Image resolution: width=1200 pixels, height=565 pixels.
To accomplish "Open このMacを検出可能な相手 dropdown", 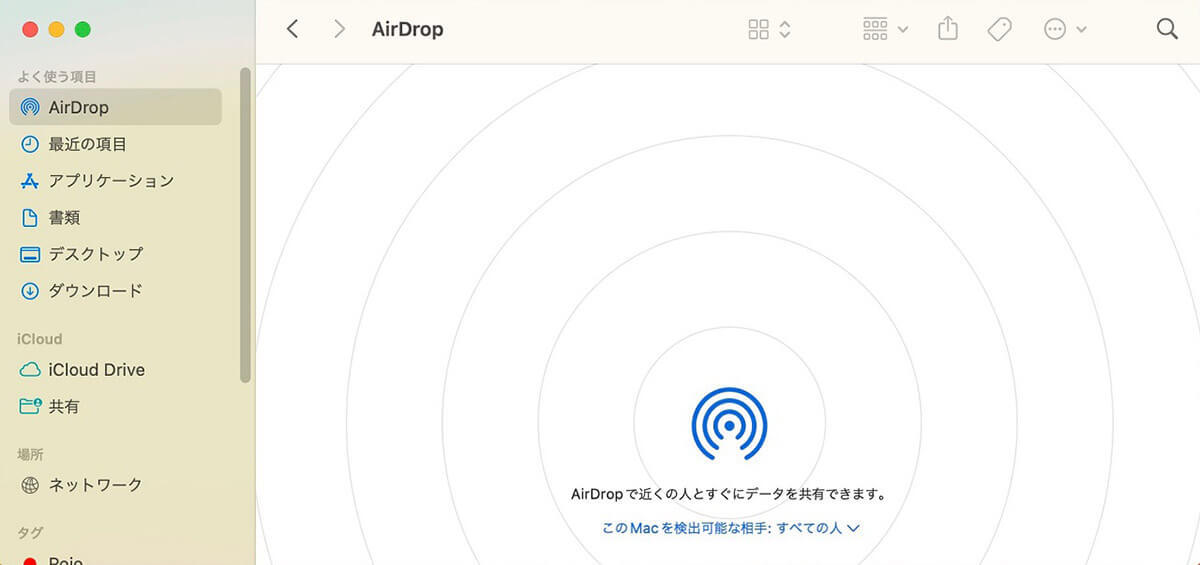I will tap(731, 527).
